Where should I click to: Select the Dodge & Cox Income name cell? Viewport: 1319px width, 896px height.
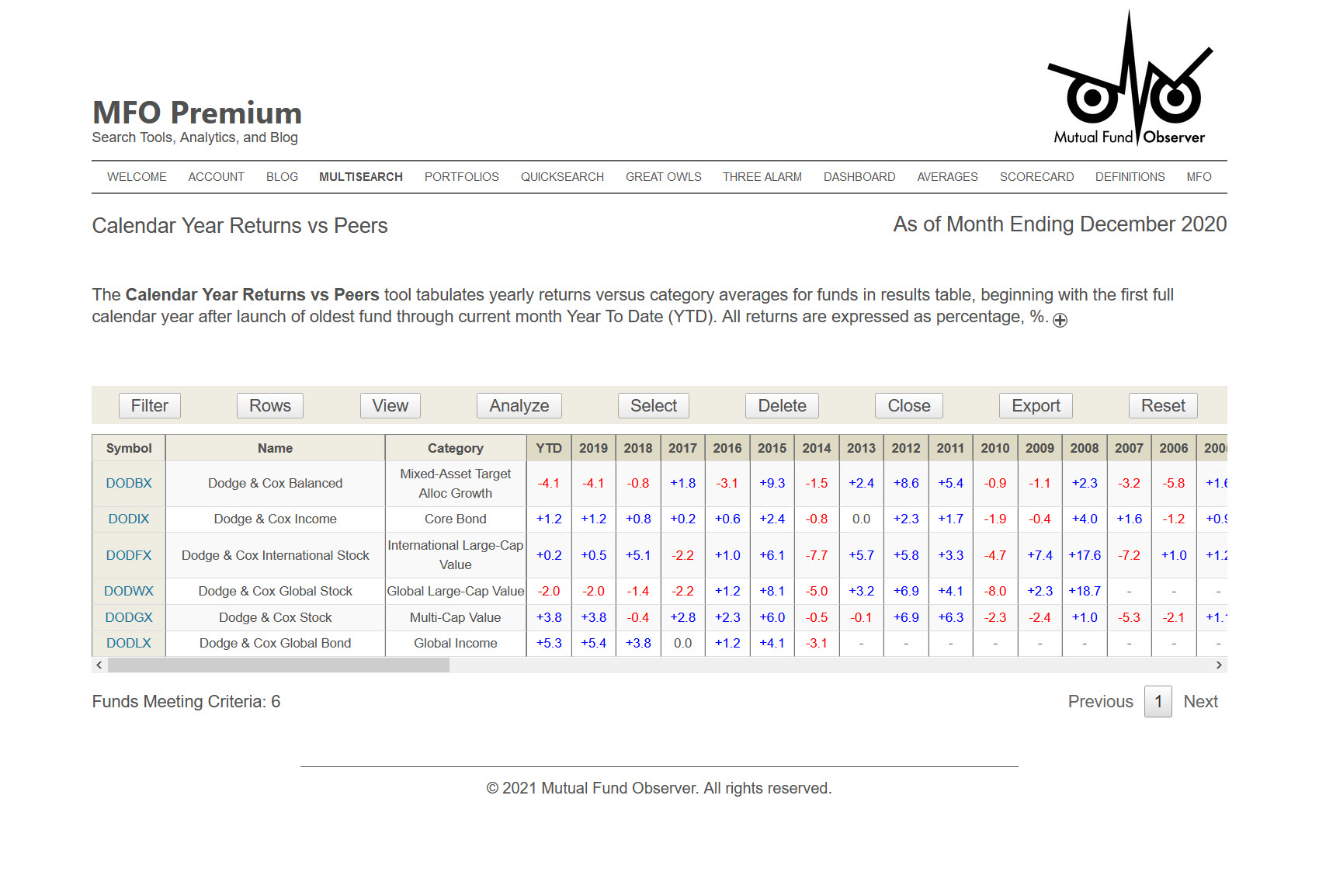[x=276, y=519]
